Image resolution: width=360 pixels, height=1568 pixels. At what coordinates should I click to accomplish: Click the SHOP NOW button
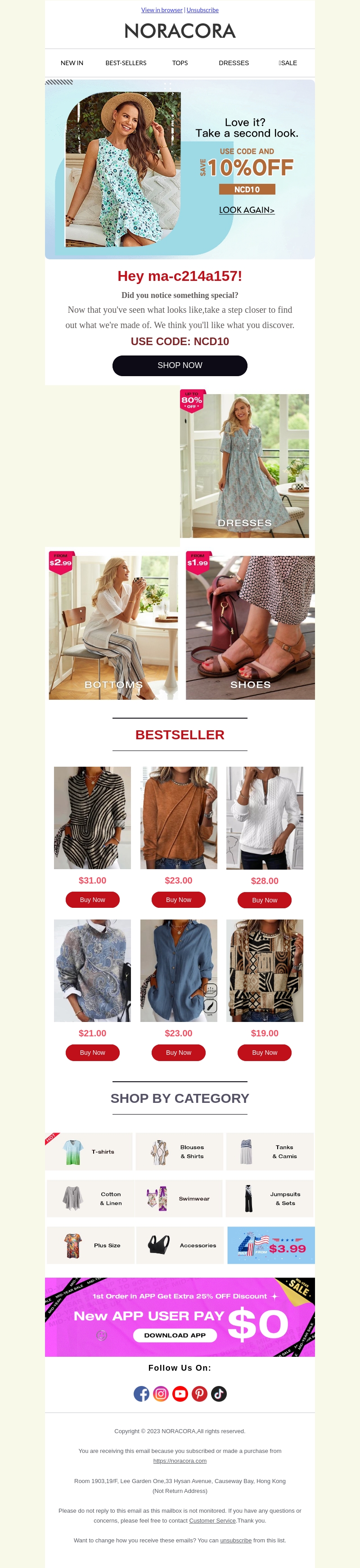click(180, 366)
